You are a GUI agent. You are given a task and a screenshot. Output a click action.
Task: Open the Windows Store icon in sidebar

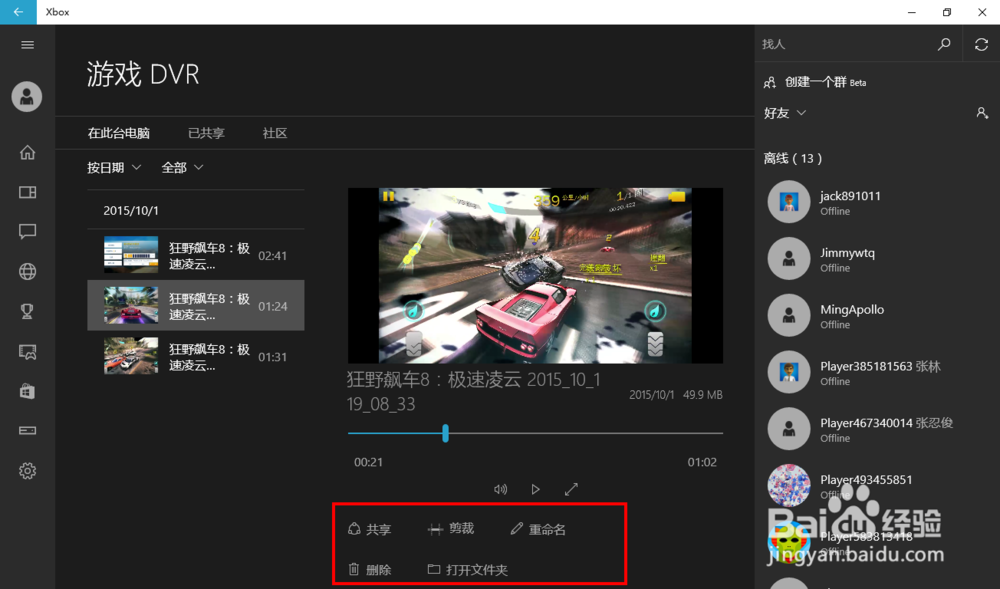(x=27, y=392)
